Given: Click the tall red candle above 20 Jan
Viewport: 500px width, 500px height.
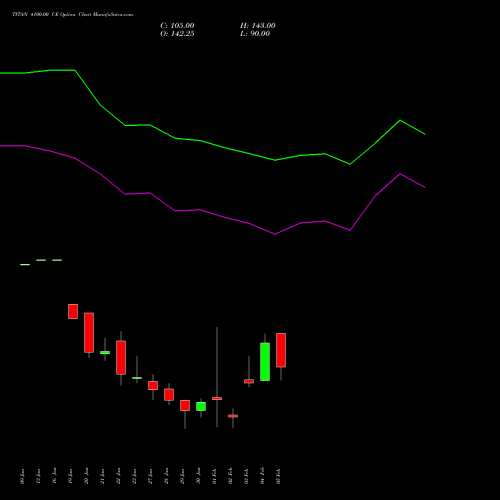Looking at the screenshot, I should (x=89, y=332).
